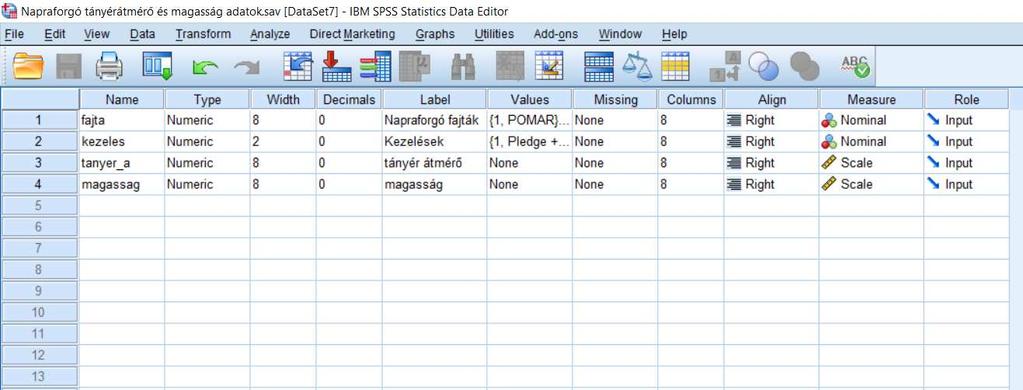Click the Name column header
Screen dimensions: 1023x390
122,99
